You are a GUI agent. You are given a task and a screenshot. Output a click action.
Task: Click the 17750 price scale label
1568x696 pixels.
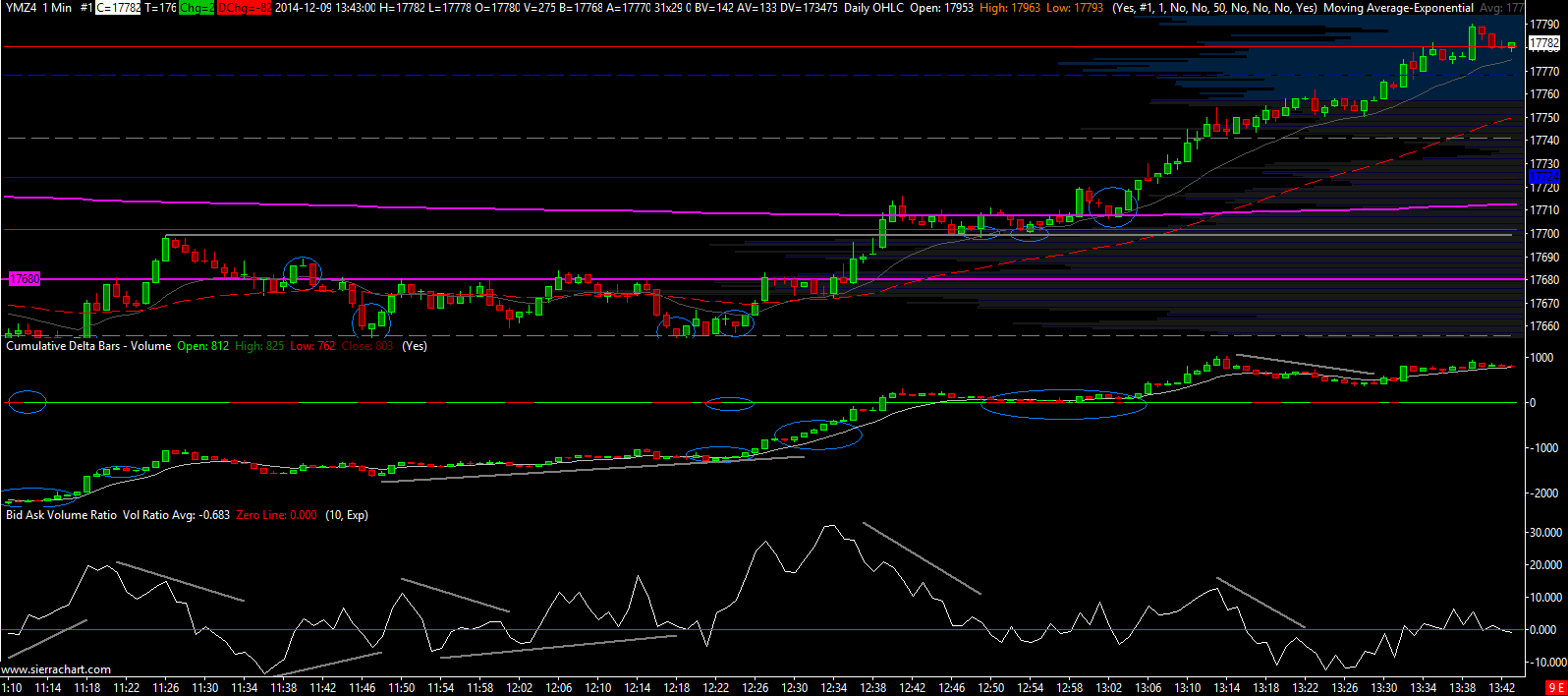point(1544,117)
